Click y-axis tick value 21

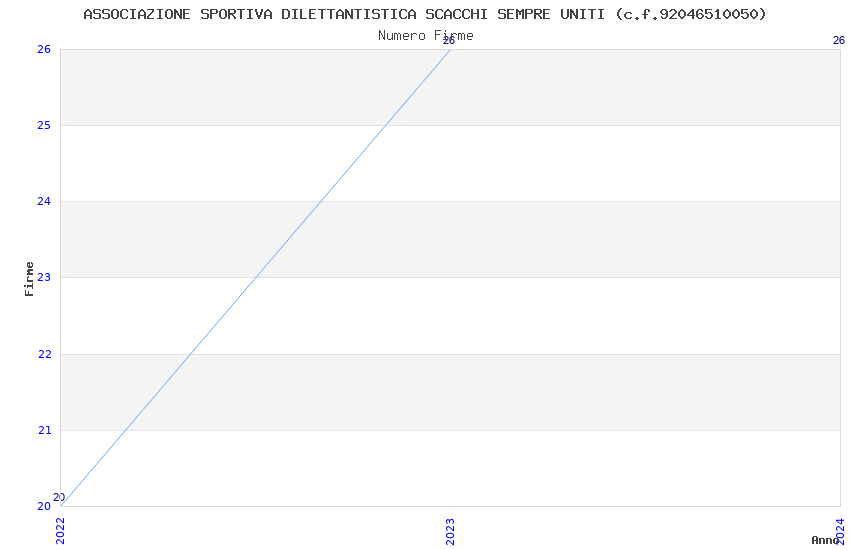(x=44, y=430)
